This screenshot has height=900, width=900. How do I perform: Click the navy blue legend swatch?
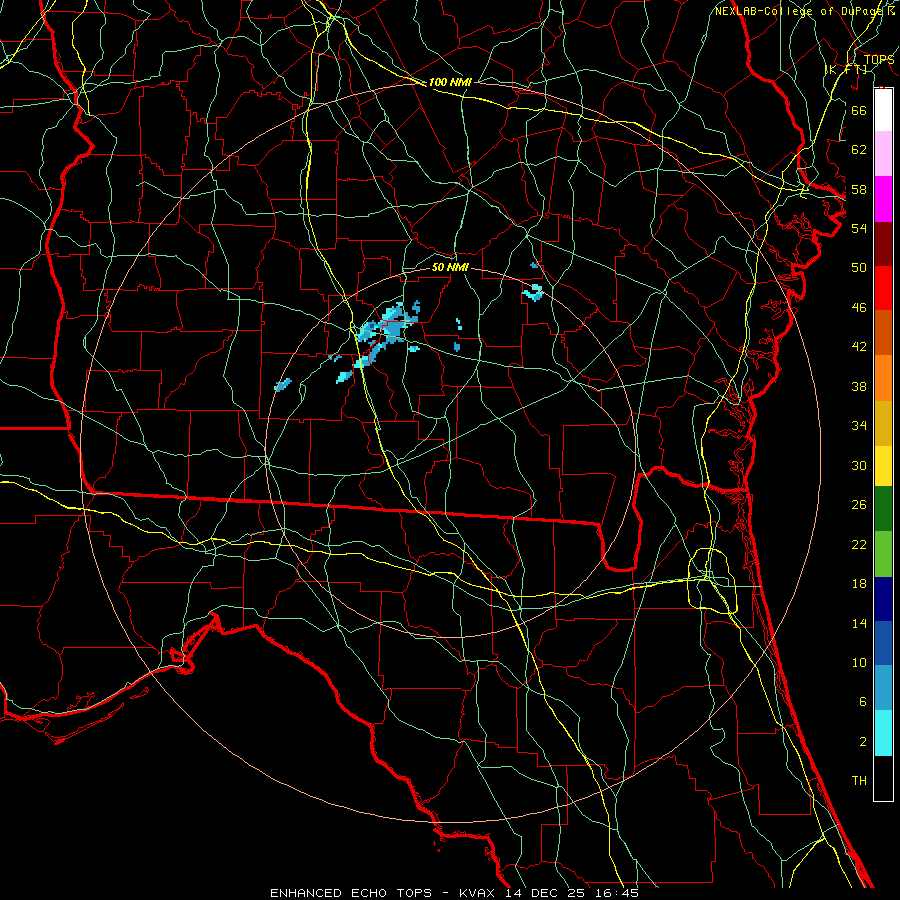883,599
